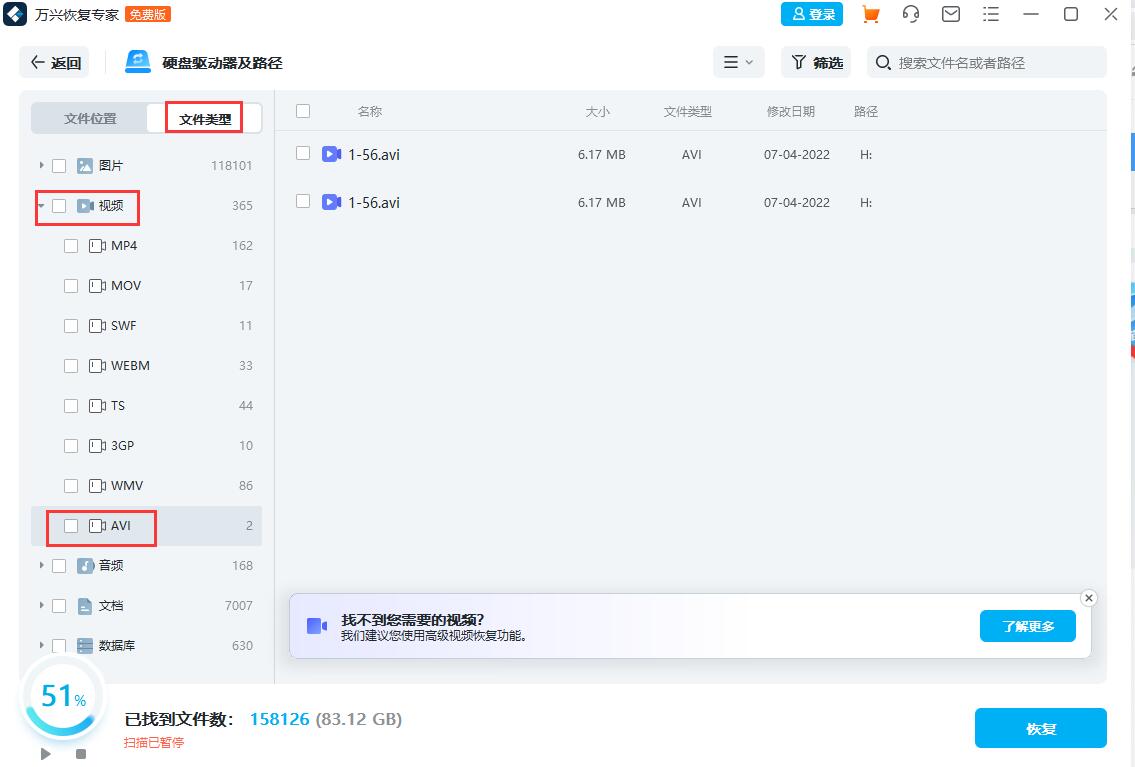Check the 视频 category checkbox
1135x767 pixels.
point(59,205)
